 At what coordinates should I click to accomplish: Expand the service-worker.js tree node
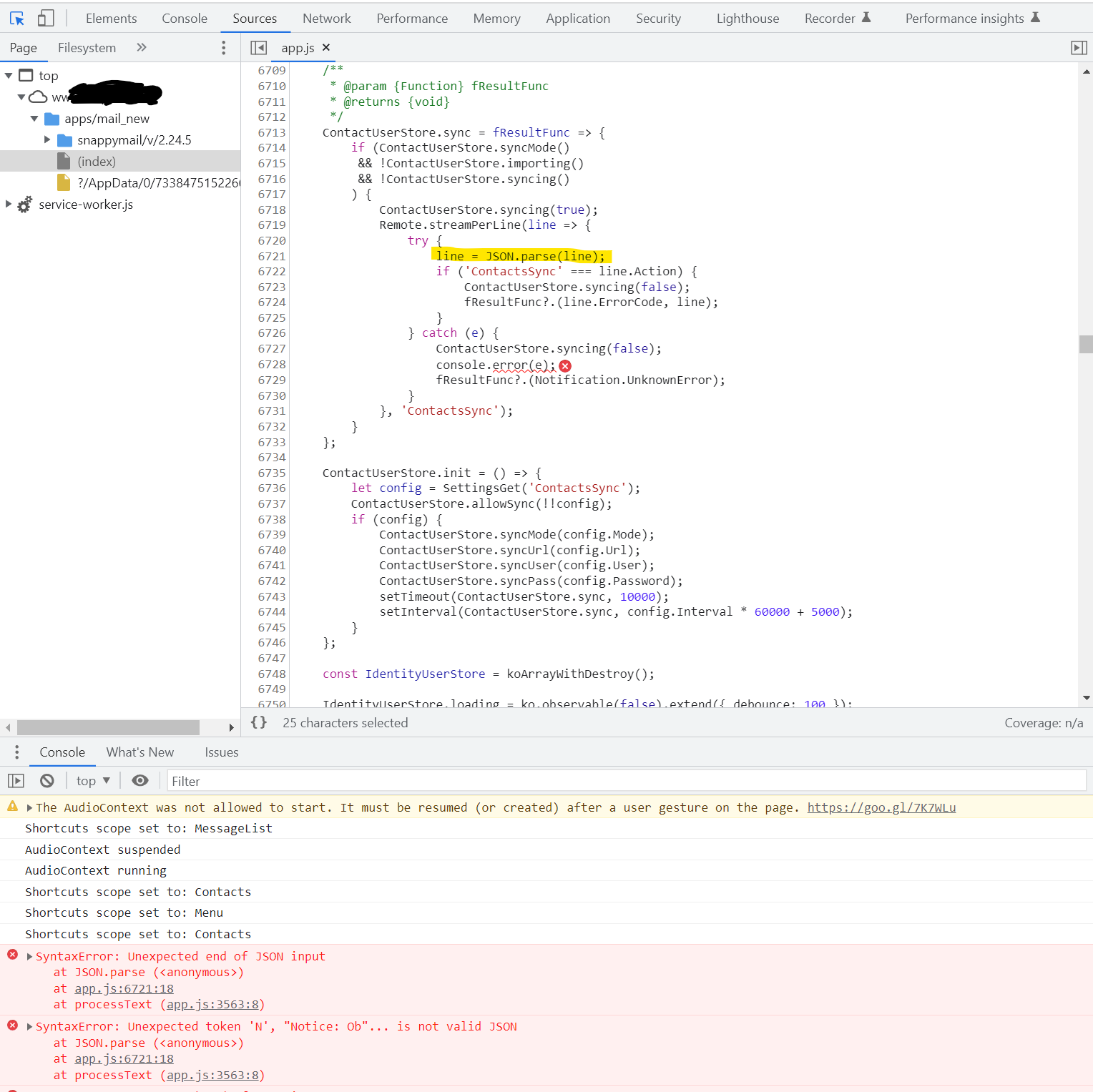[x=7, y=205]
